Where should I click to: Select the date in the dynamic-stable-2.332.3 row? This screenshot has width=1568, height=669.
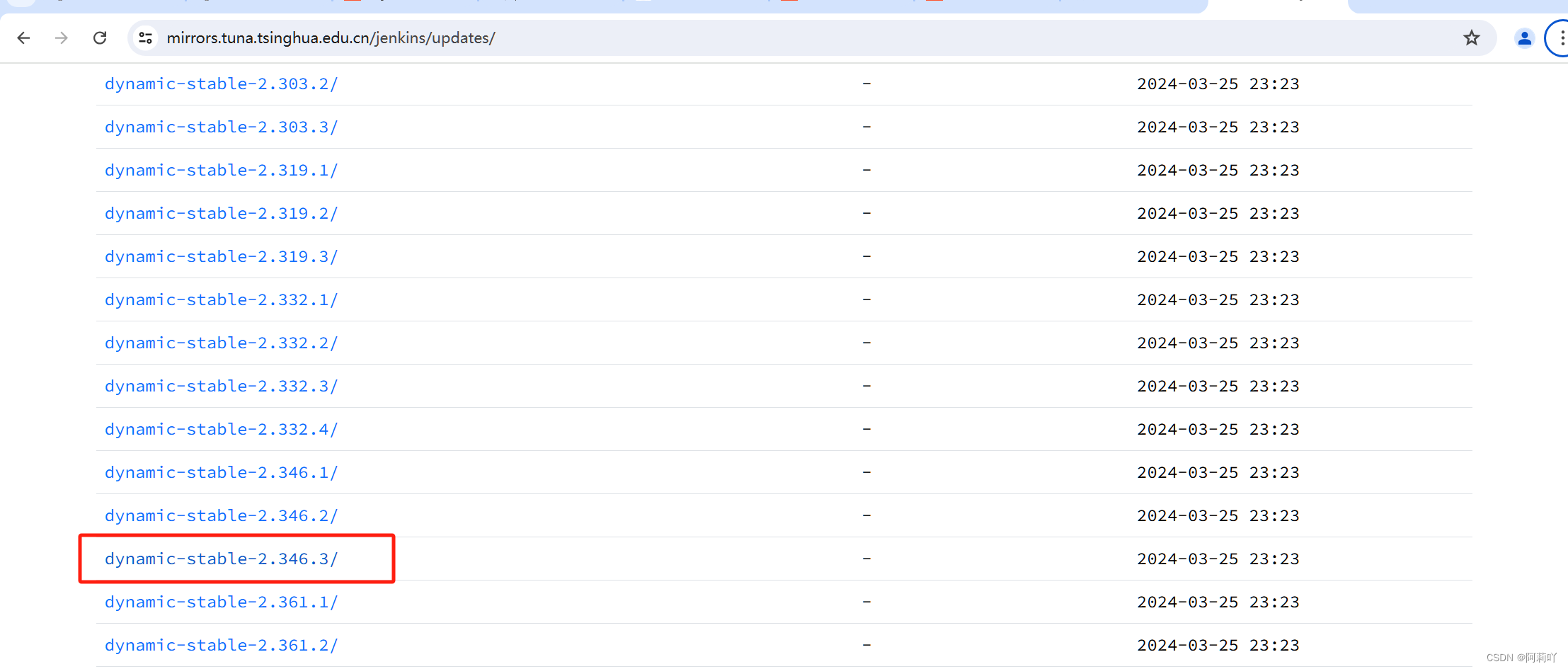(1218, 386)
